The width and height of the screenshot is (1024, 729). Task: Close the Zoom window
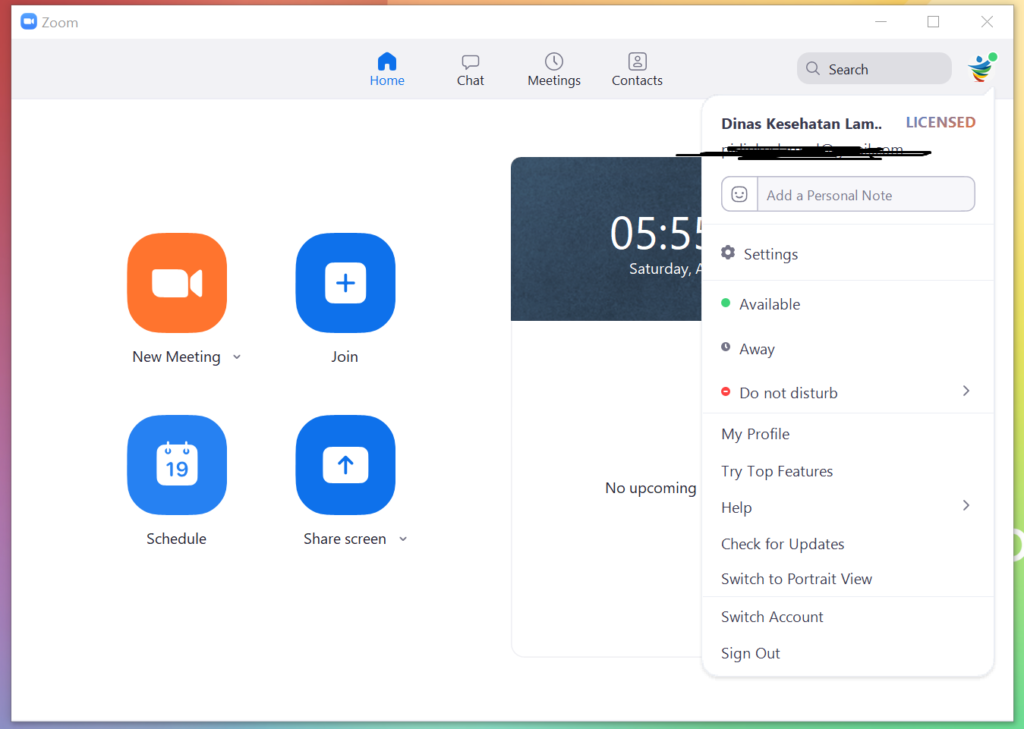(987, 22)
